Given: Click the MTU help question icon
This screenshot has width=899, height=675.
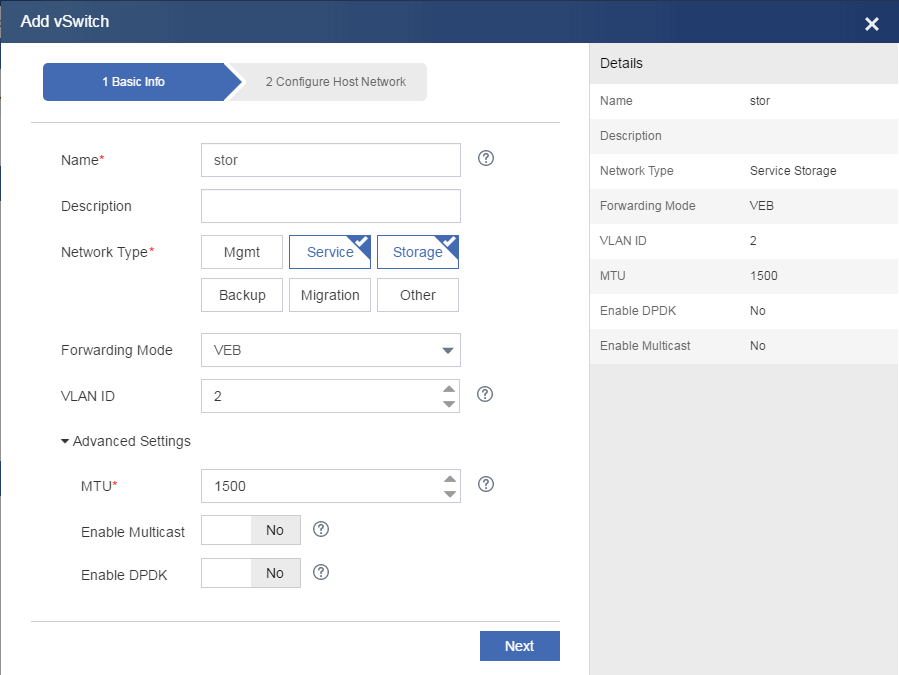Looking at the screenshot, I should tap(486, 484).
